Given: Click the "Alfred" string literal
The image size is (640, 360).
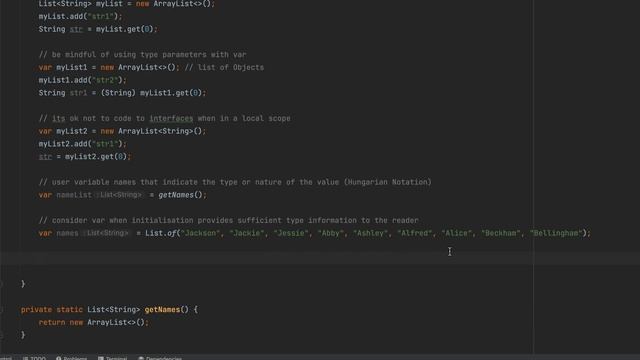Looking at the screenshot, I should pyautogui.click(x=415, y=233).
